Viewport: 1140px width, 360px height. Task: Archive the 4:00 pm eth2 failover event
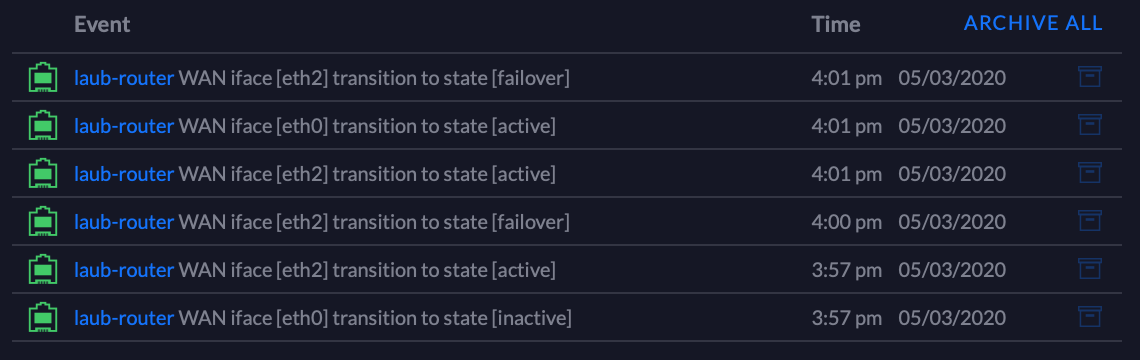(x=1089, y=220)
